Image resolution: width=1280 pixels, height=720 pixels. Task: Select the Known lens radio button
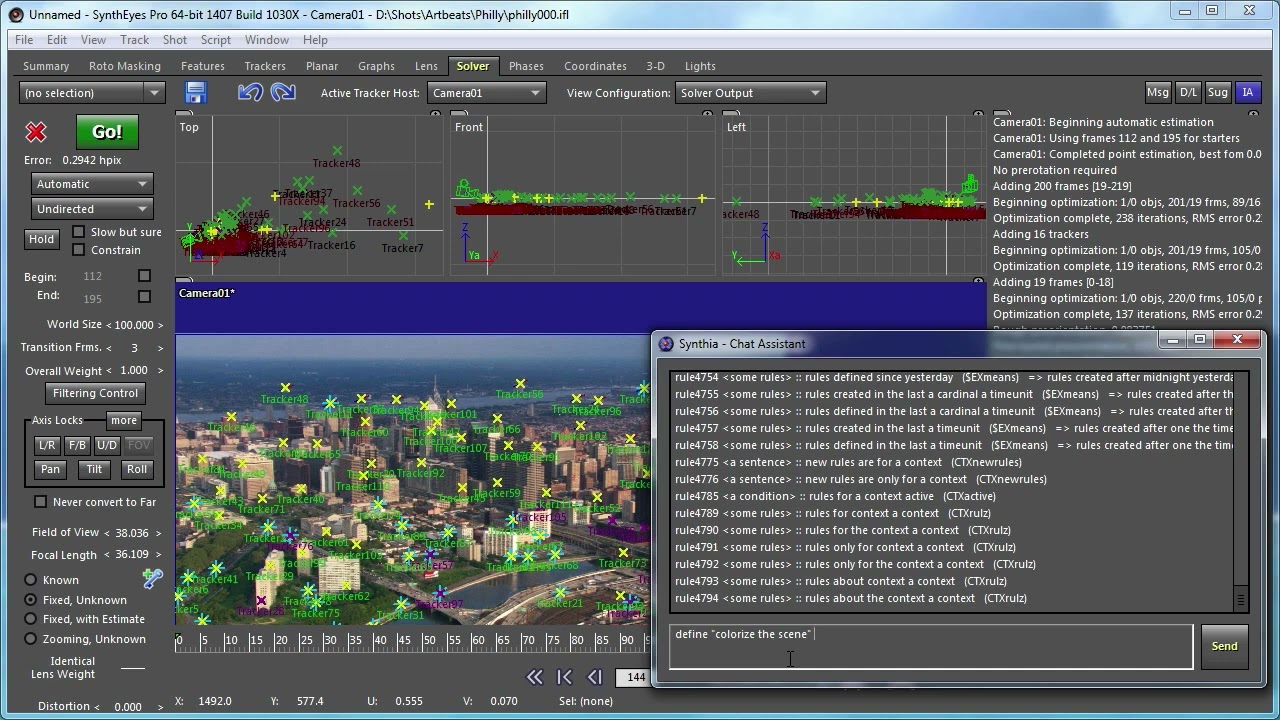(x=31, y=580)
